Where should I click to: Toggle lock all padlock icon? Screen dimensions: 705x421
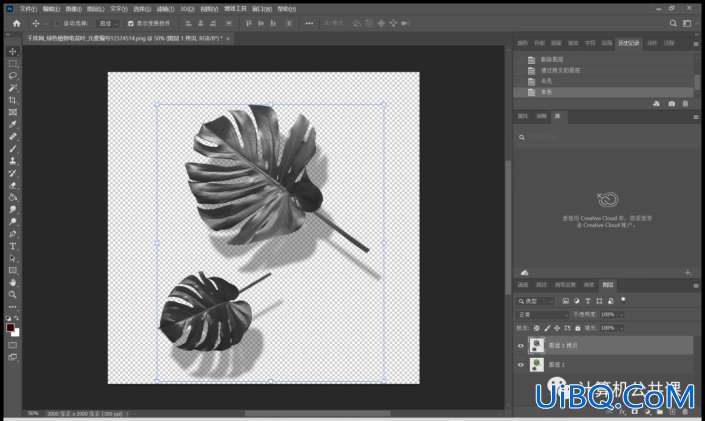pyautogui.click(x=577, y=328)
